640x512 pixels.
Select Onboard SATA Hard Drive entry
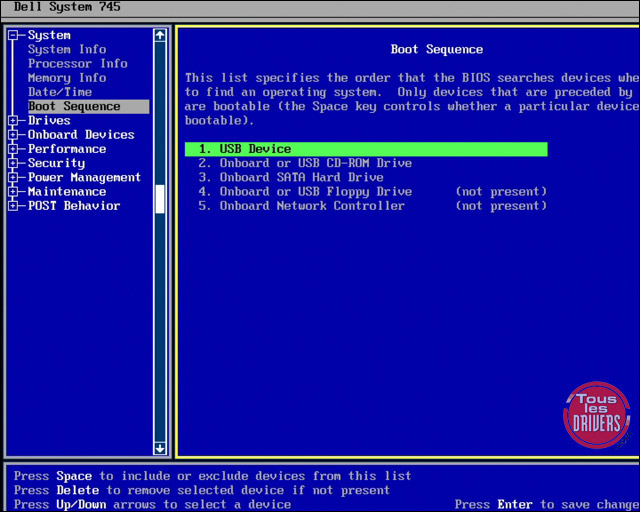(x=291, y=178)
